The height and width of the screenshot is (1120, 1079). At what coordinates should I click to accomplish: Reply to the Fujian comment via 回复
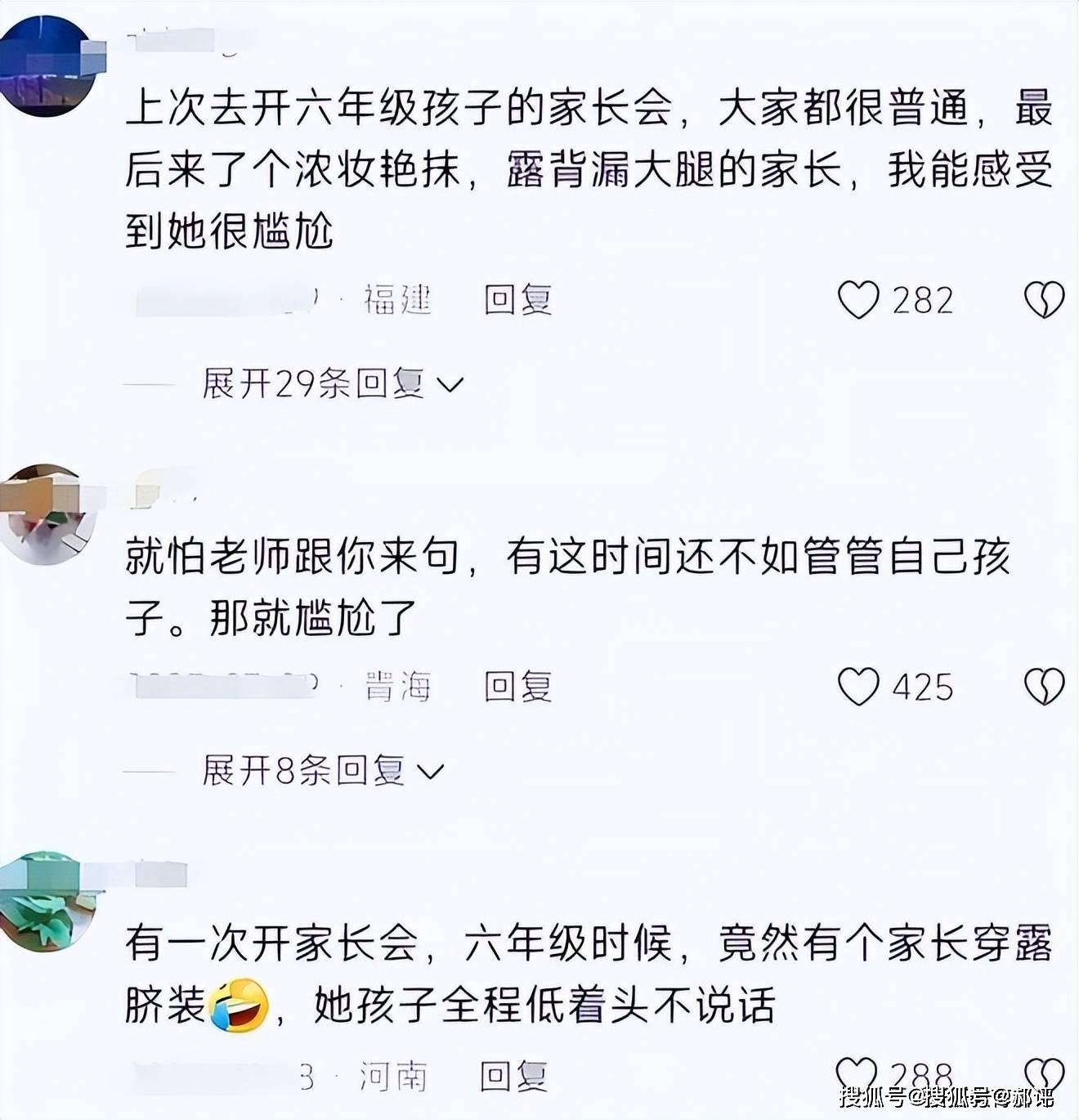(x=518, y=300)
